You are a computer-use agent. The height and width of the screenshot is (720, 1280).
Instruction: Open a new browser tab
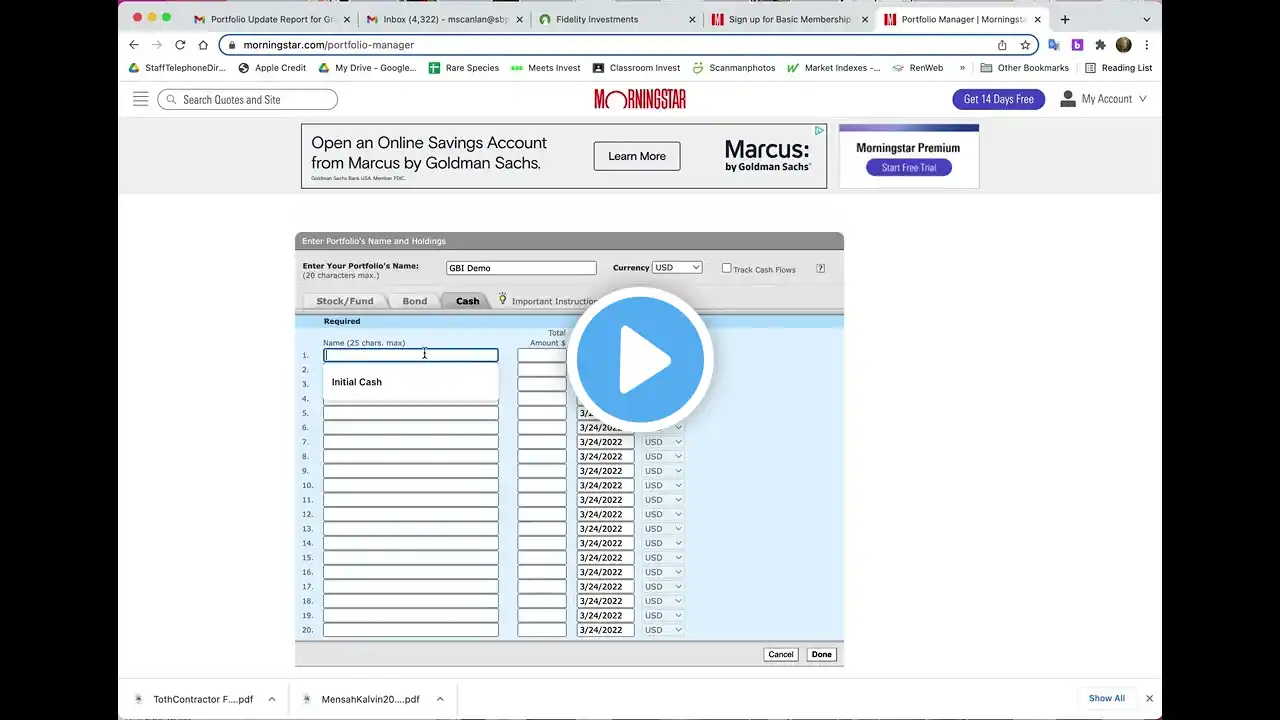tap(1064, 19)
